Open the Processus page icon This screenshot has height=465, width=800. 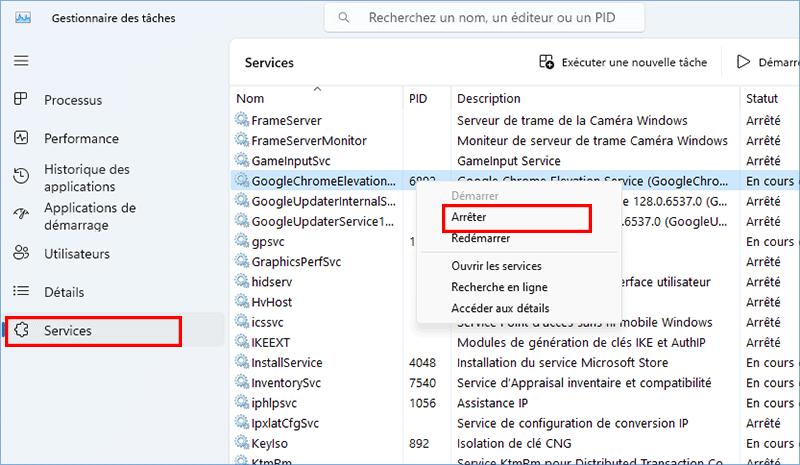coord(21,100)
